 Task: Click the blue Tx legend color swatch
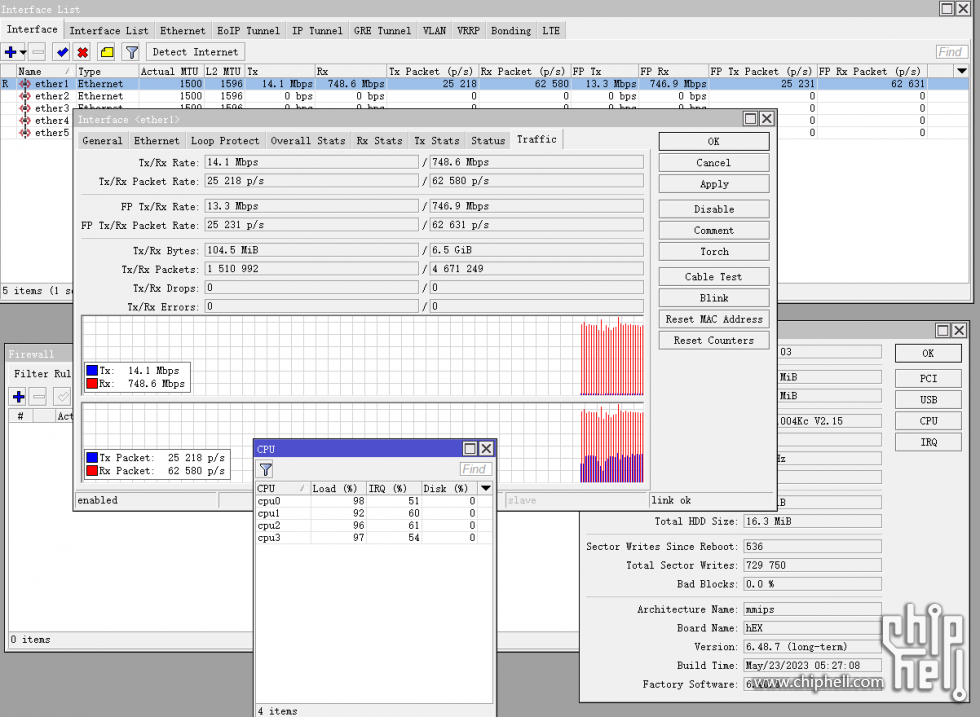92,371
